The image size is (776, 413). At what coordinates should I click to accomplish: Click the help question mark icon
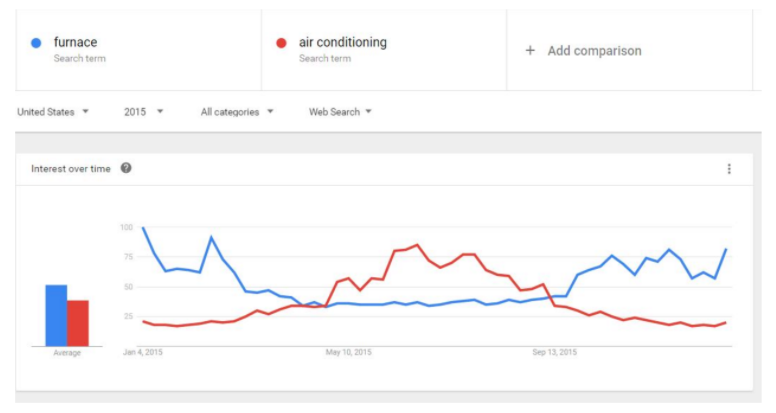(126, 168)
